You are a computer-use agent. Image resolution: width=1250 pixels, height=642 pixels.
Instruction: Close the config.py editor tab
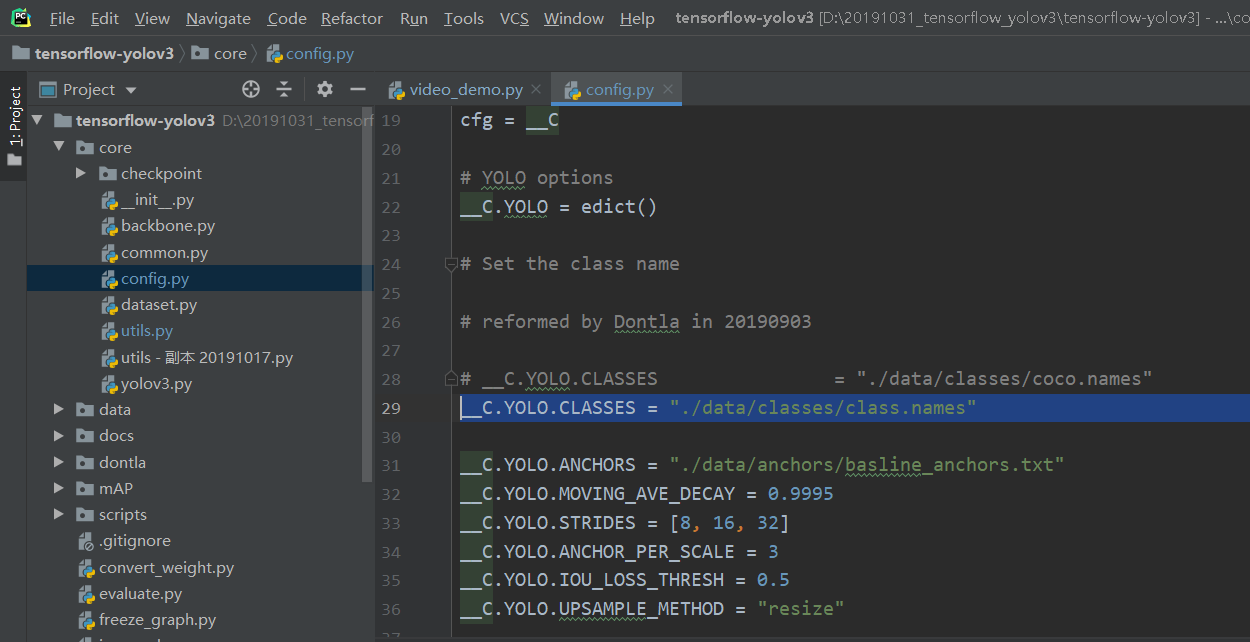point(667,88)
